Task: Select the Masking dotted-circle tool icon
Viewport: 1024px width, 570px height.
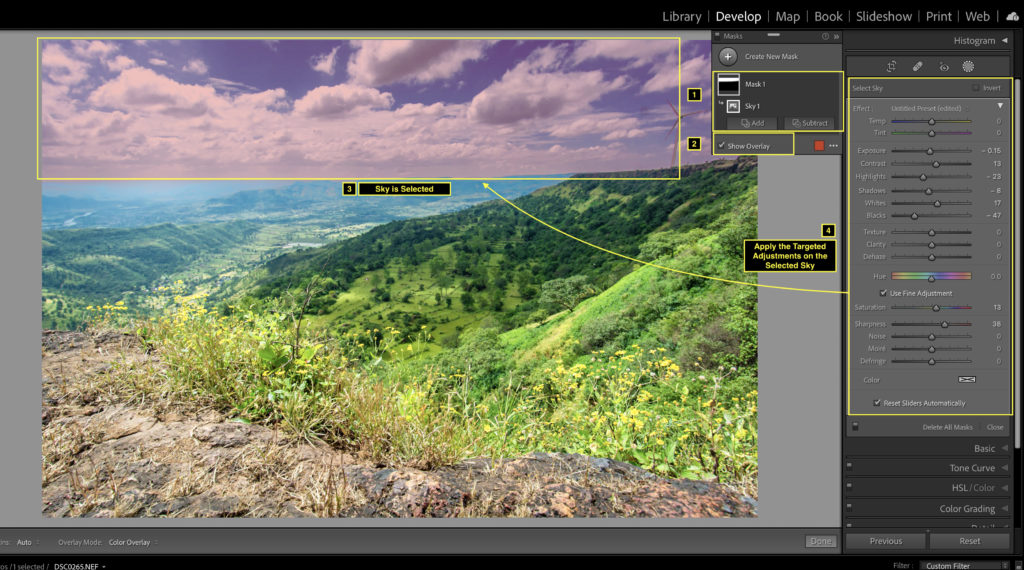Action: point(968,67)
